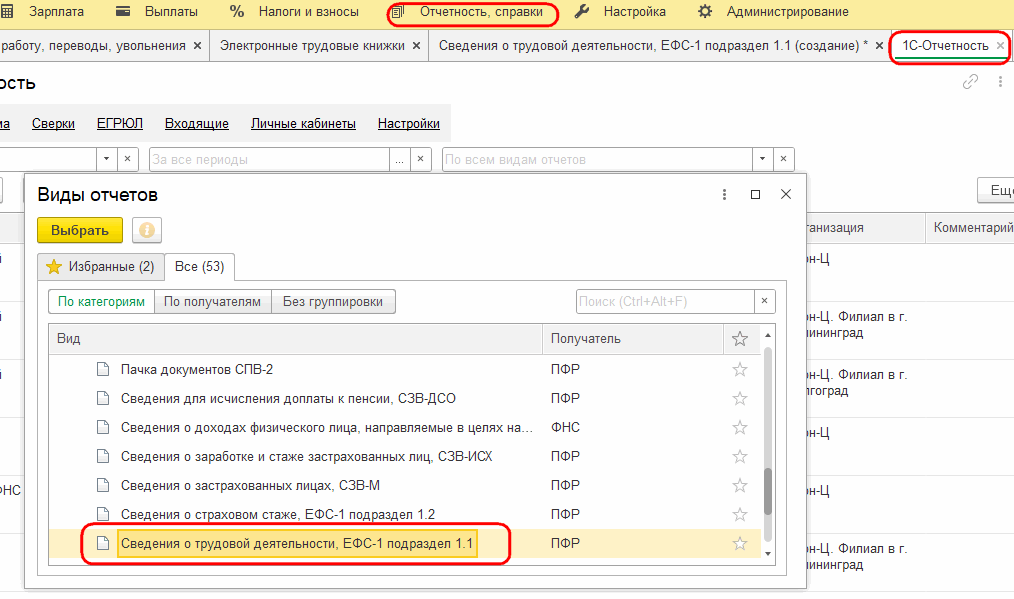Click the yellow Выбрать button

click(x=80, y=230)
